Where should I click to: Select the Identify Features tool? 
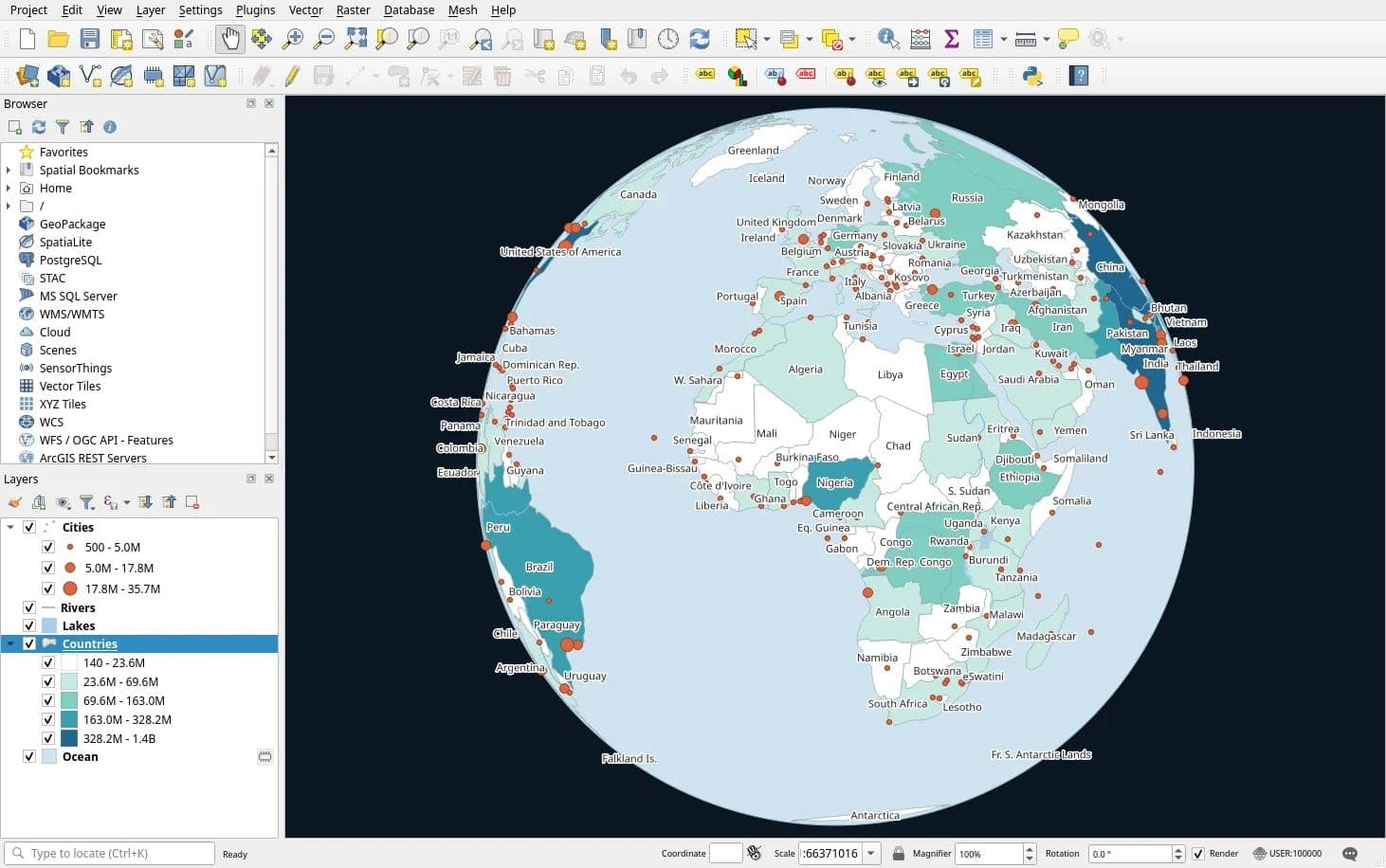[x=888, y=39]
